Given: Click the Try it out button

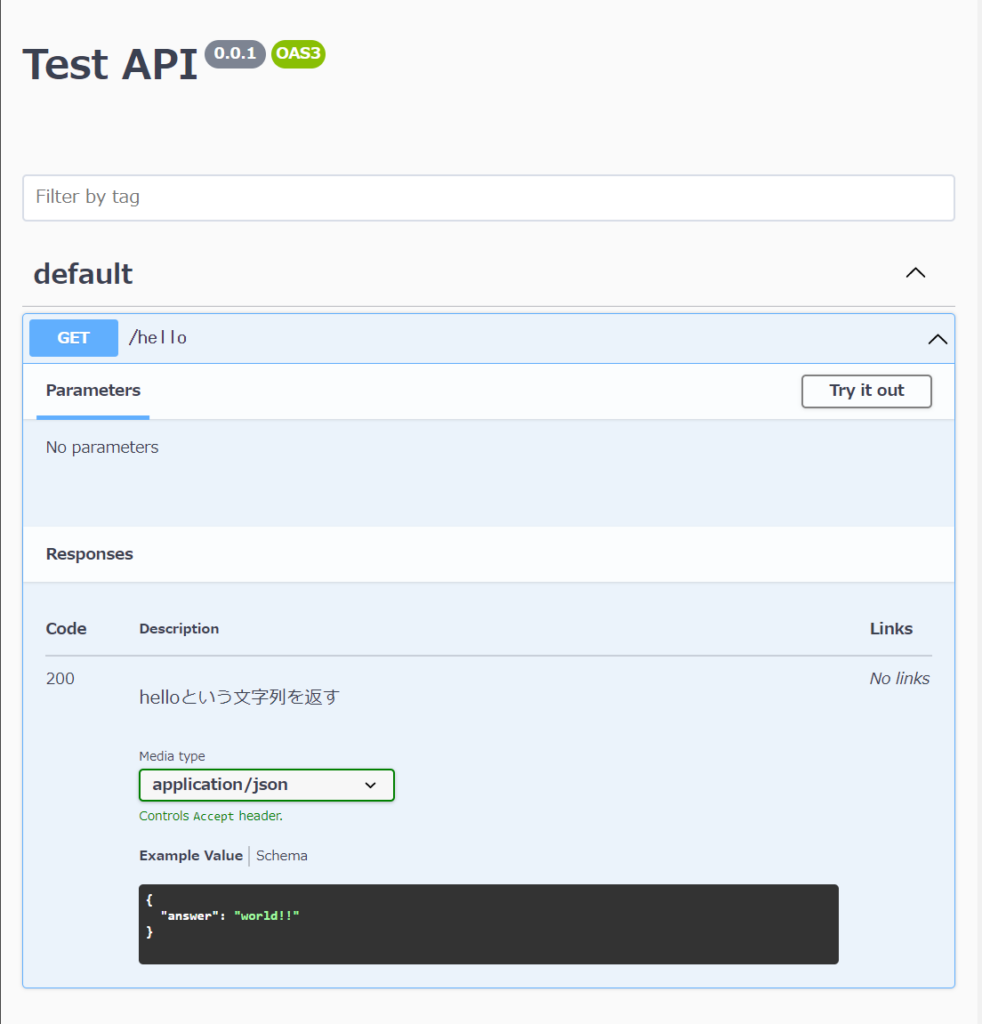Looking at the screenshot, I should 865,391.
